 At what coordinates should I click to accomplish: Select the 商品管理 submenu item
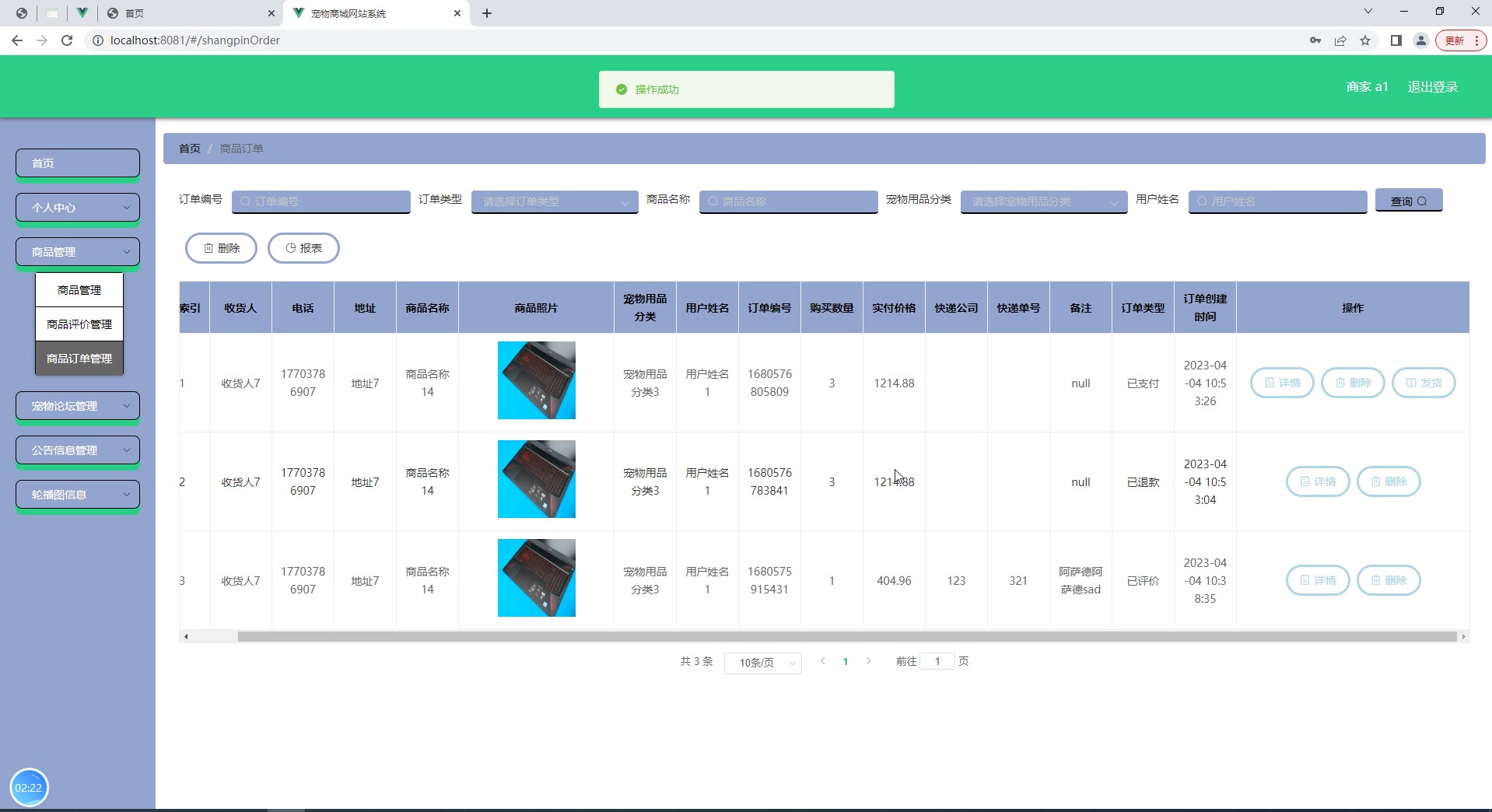click(x=79, y=290)
